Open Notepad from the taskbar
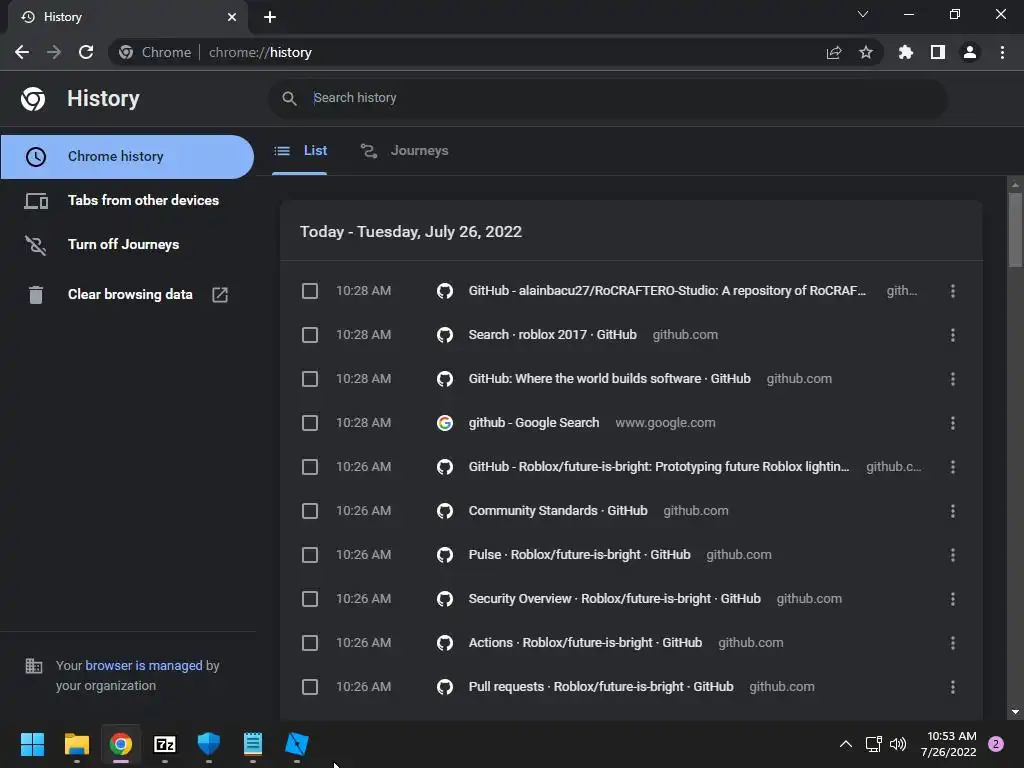Image resolution: width=1024 pixels, height=768 pixels. pyautogui.click(x=253, y=744)
